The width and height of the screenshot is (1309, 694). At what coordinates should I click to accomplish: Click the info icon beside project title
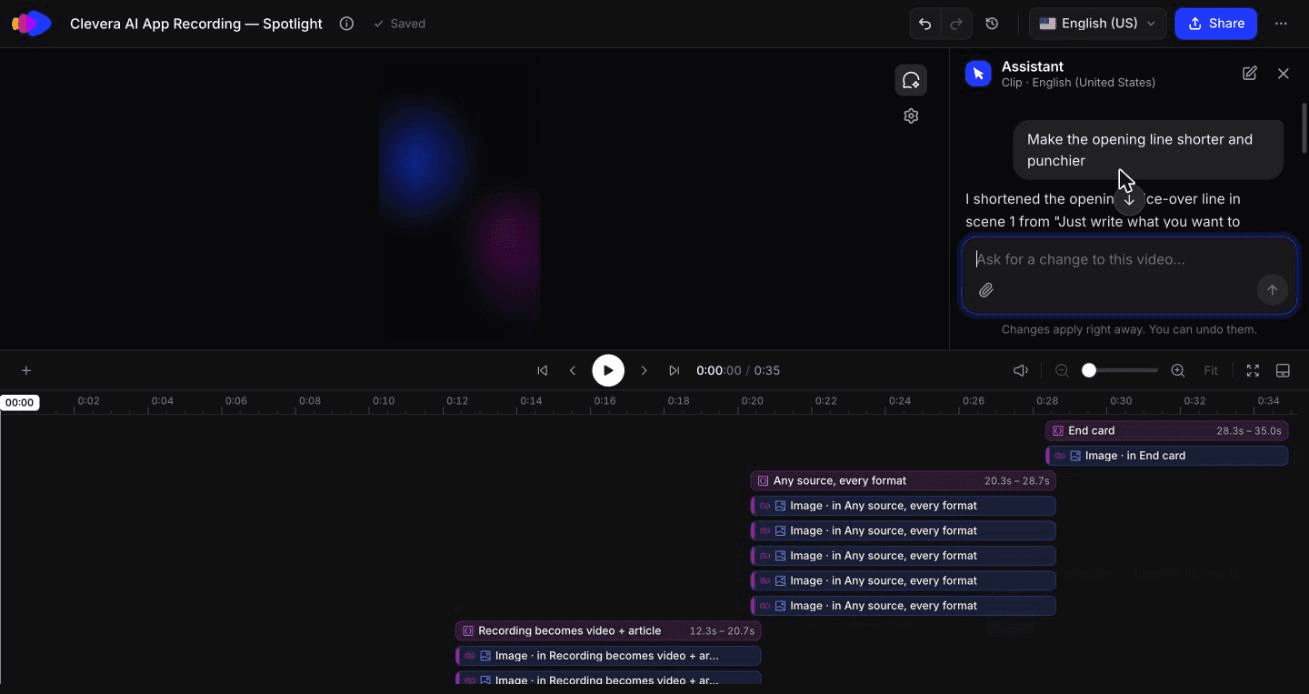347,24
